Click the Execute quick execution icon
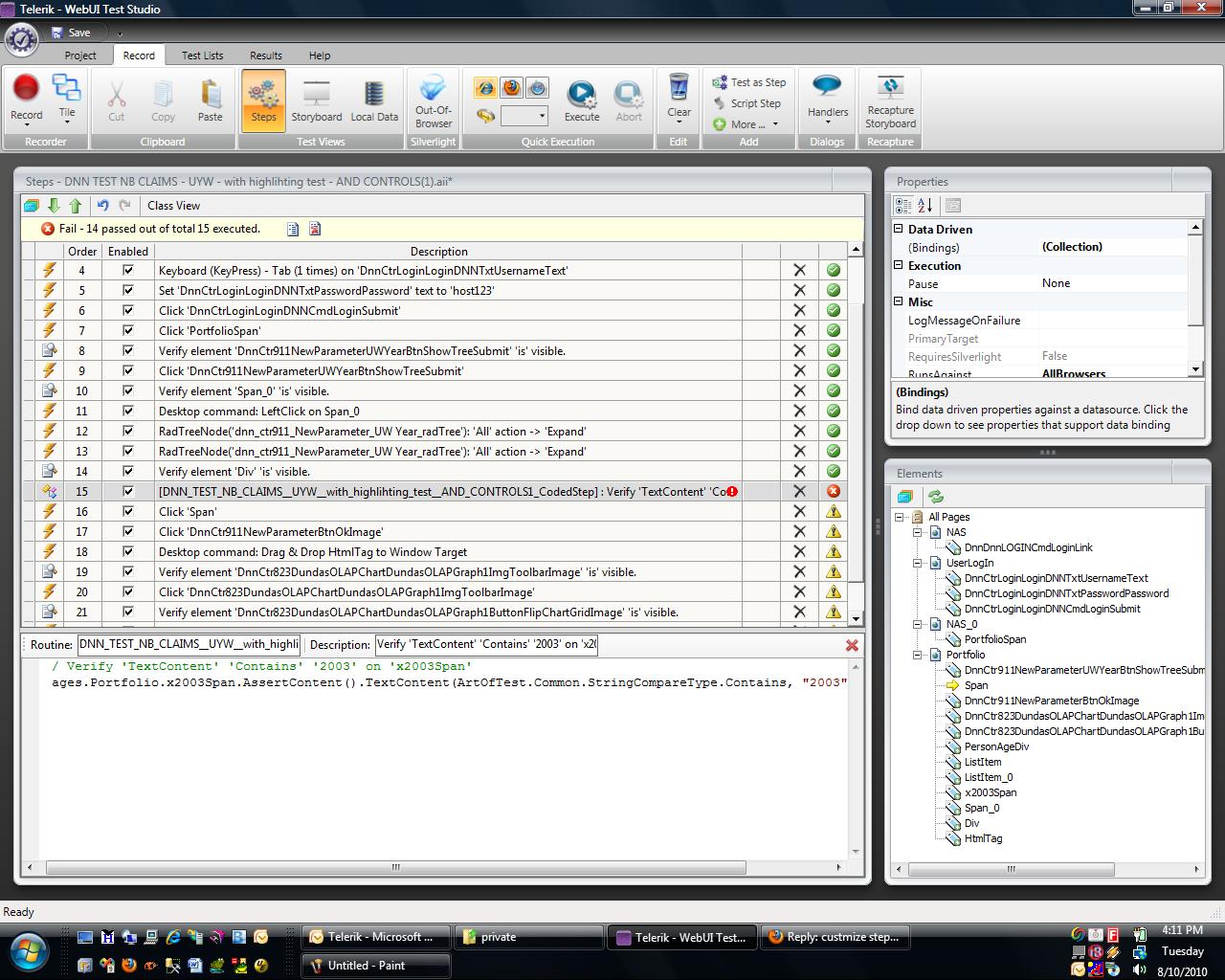Image resolution: width=1225 pixels, height=980 pixels. point(581,101)
